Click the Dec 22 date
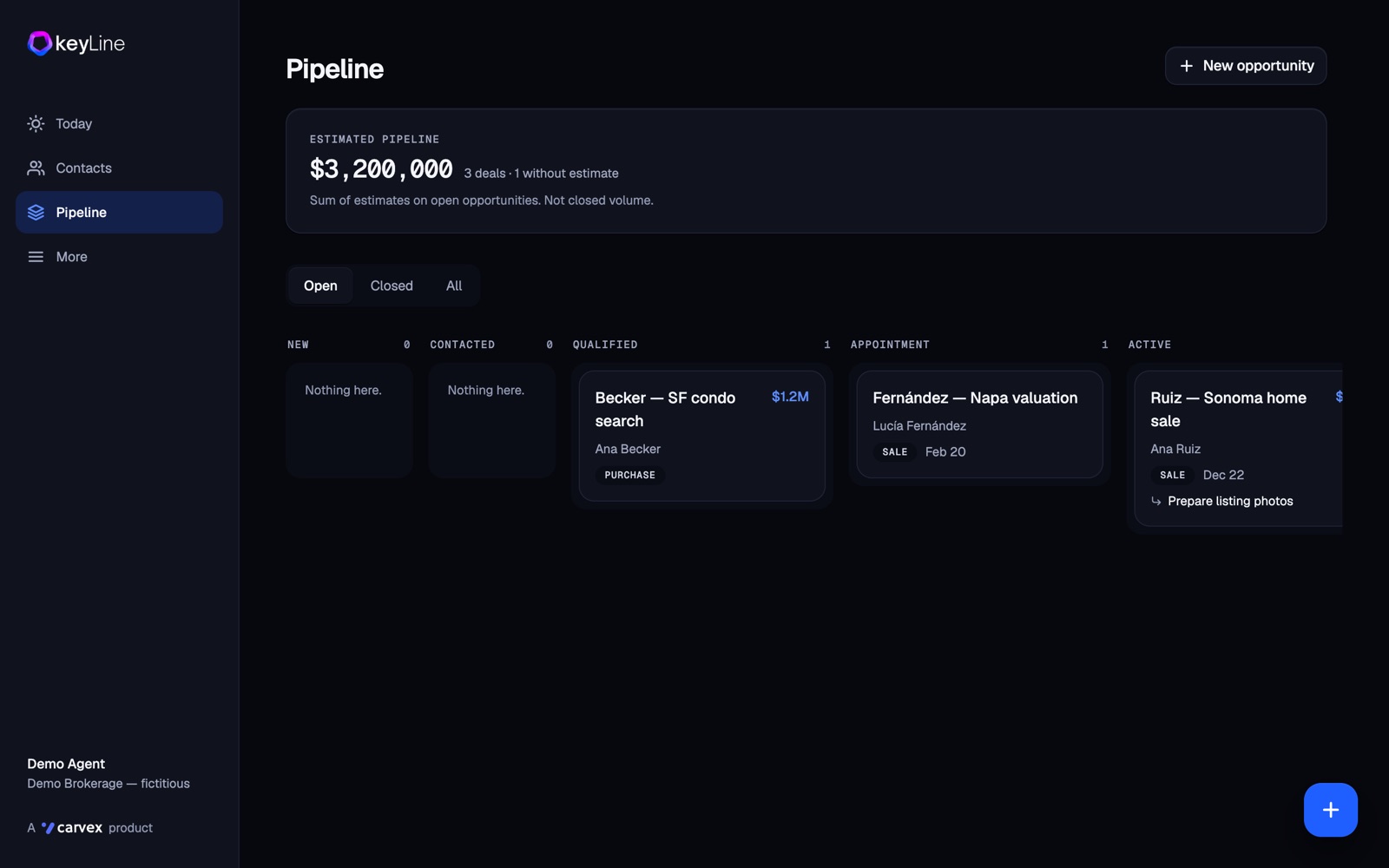This screenshot has width=1389, height=868. click(1223, 476)
